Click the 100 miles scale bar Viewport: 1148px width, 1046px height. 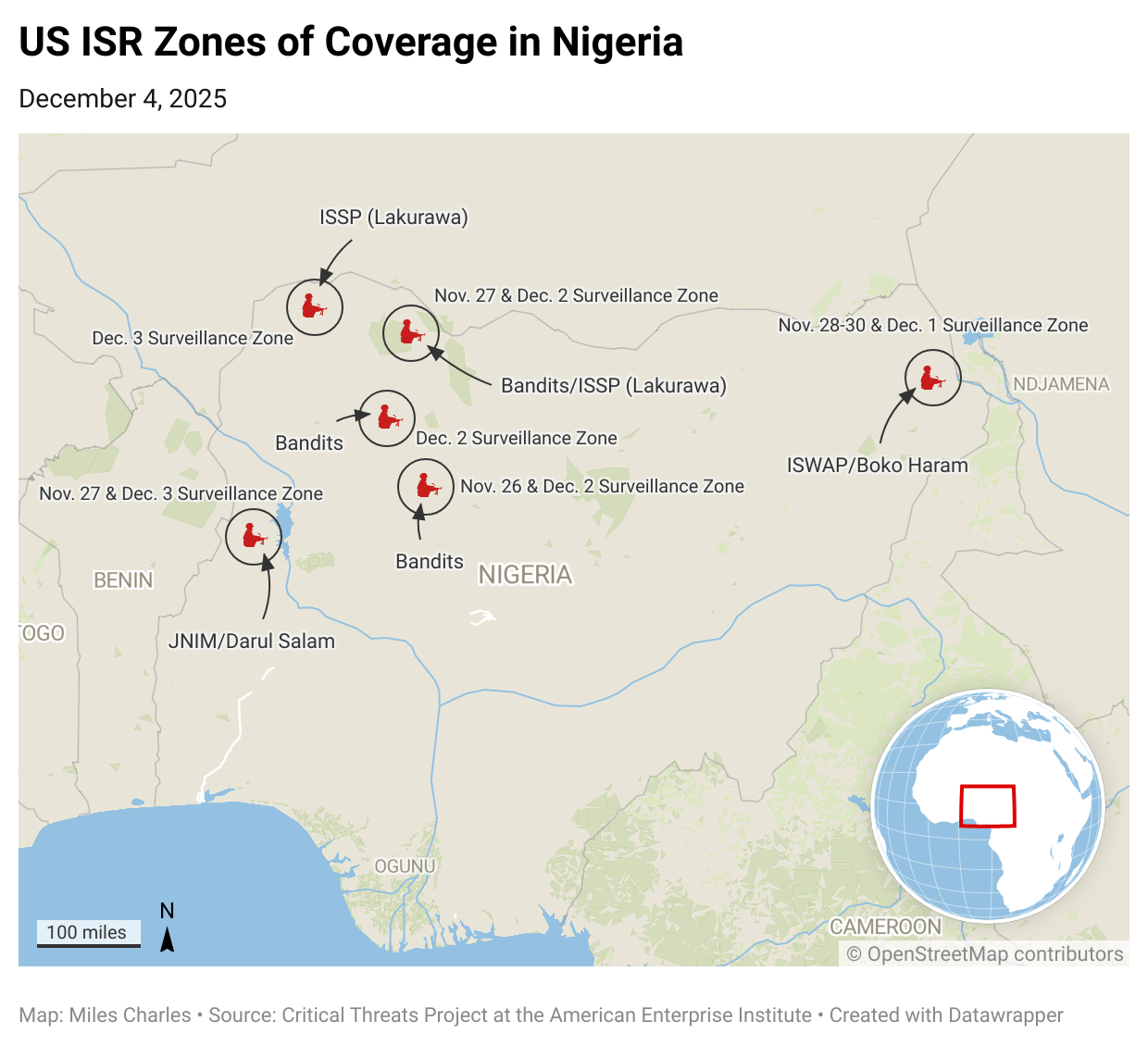tap(88, 933)
